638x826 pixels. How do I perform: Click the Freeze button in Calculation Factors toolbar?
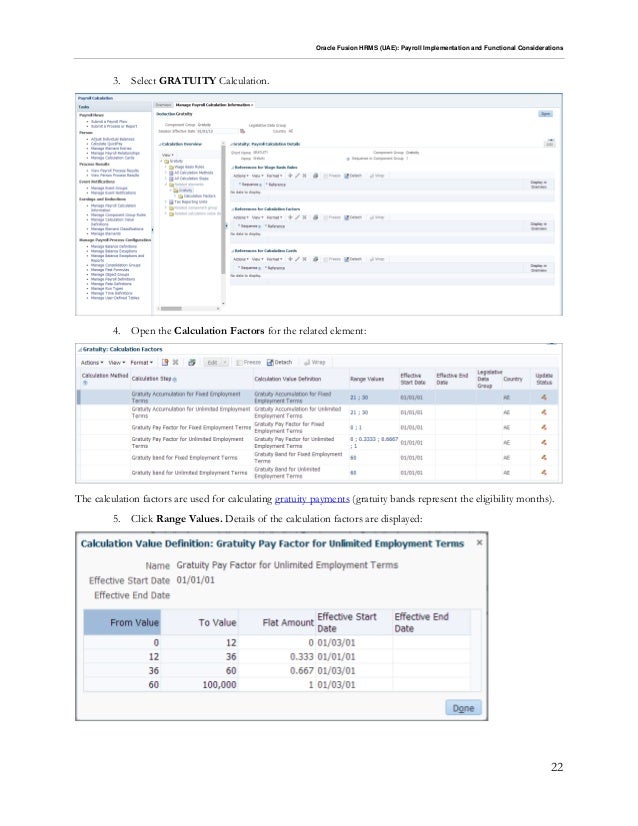[249, 362]
